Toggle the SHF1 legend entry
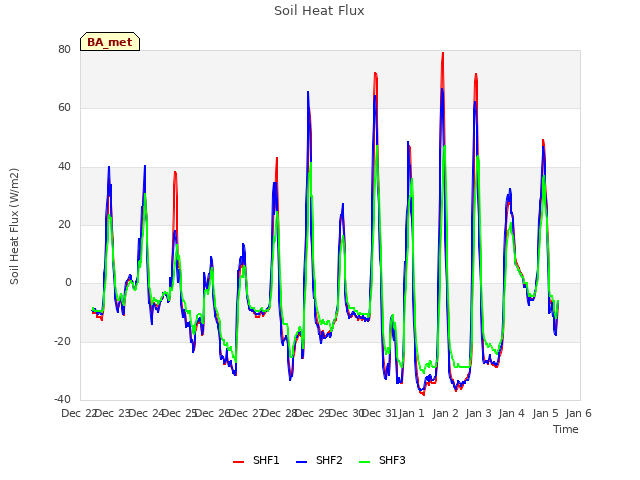This screenshot has height=480, width=640. coord(256,460)
